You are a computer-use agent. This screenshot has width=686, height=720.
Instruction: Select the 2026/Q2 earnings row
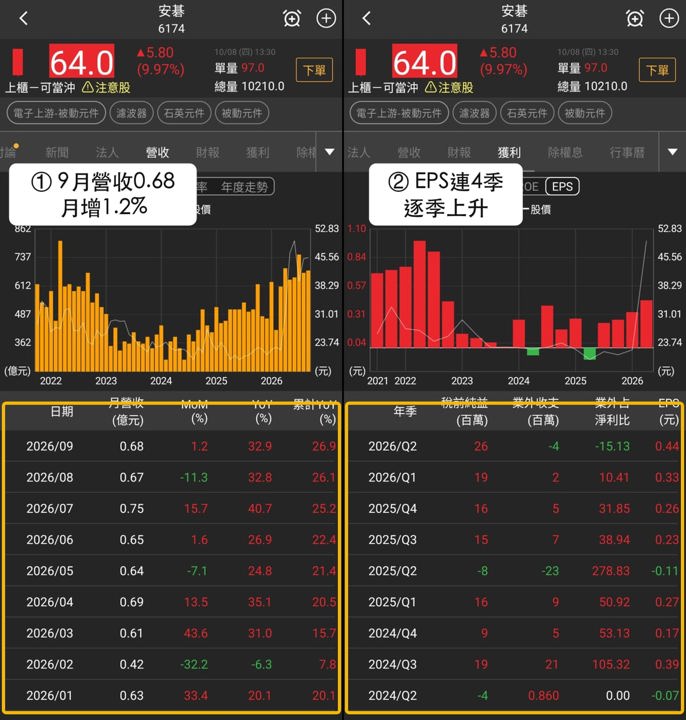point(514,446)
